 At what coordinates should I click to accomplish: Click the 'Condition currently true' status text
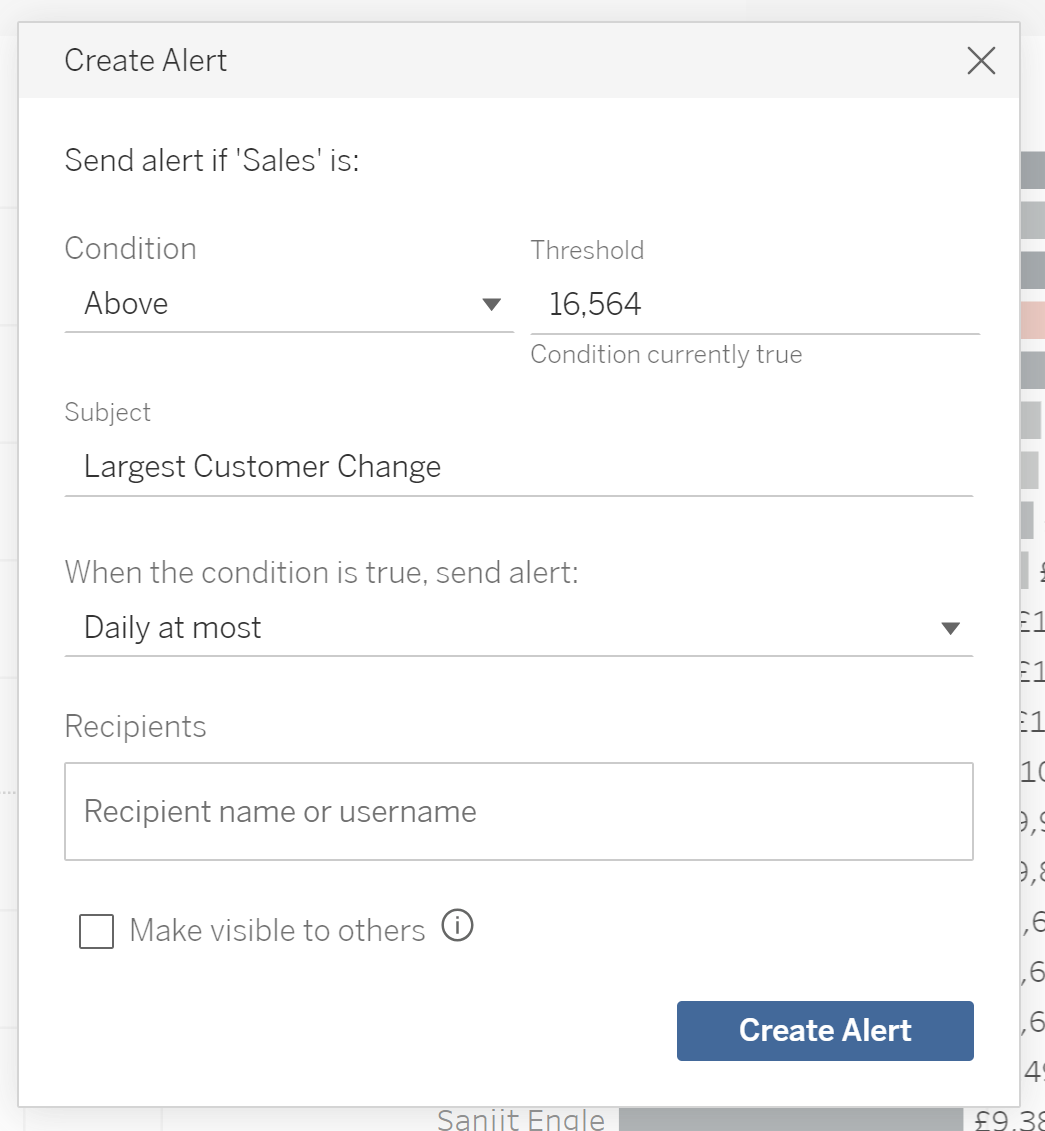[666, 355]
